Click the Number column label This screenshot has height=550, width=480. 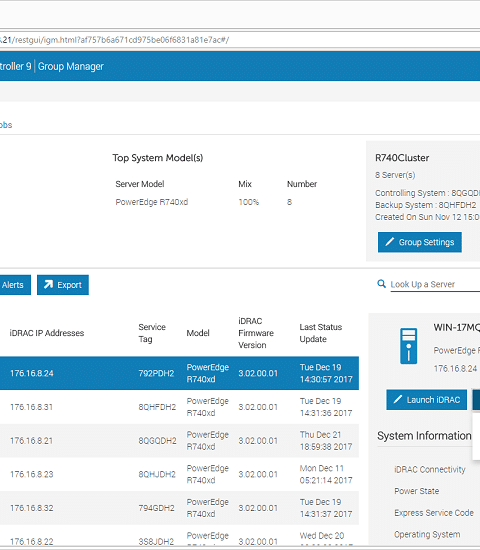click(302, 184)
